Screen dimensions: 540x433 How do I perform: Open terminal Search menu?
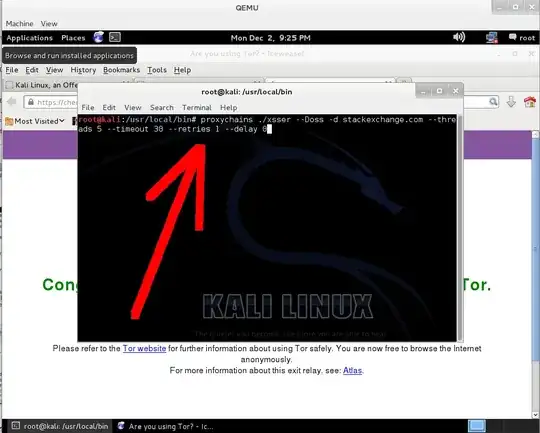point(162,107)
